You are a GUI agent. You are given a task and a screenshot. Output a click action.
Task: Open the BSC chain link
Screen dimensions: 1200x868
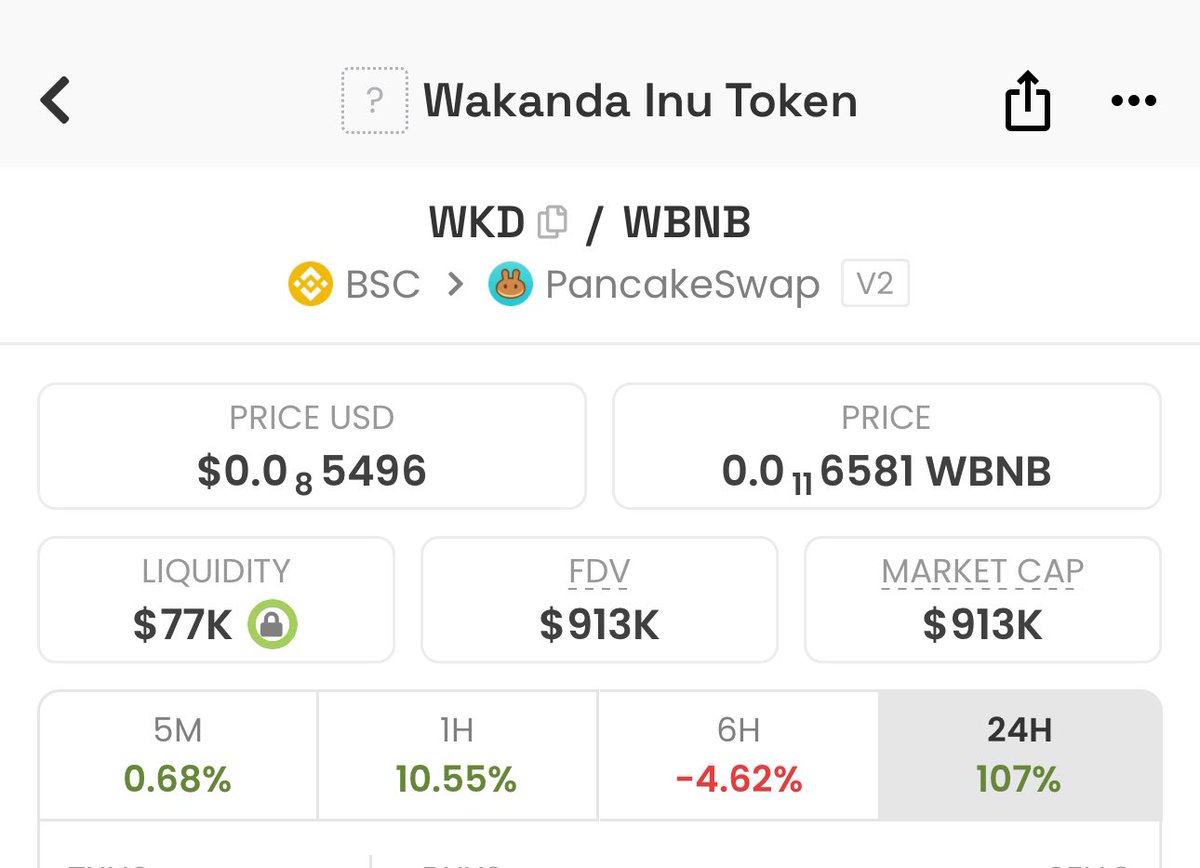point(382,285)
